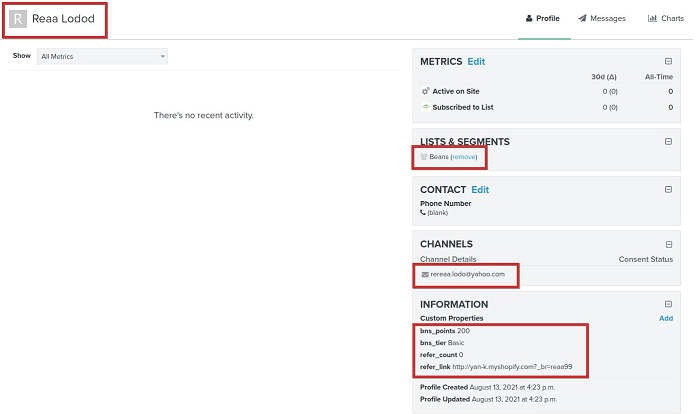Click the bns_points 200 value
The height and width of the screenshot is (414, 698).
pyautogui.click(x=463, y=331)
